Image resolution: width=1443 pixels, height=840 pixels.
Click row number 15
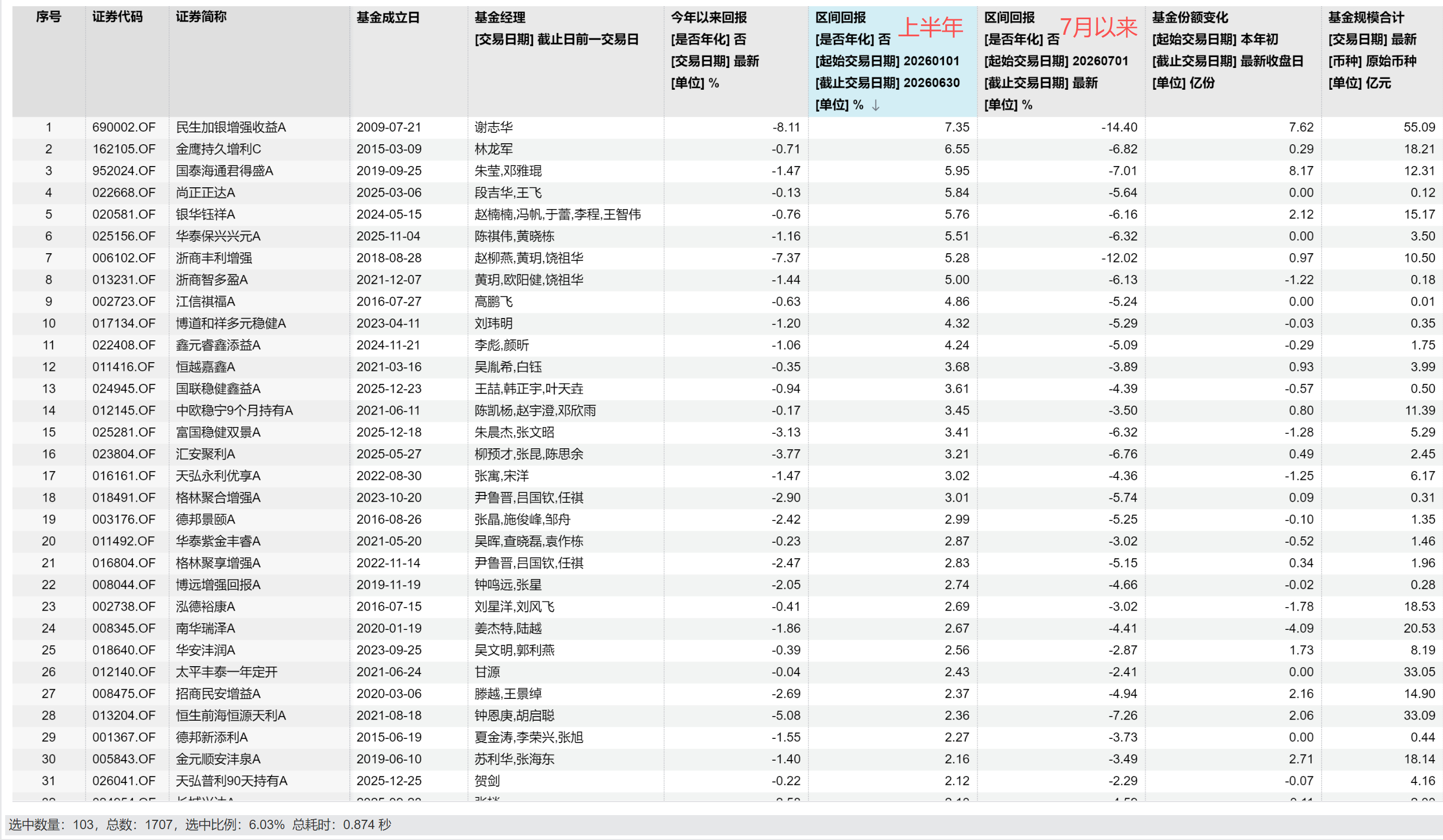[x=49, y=432]
